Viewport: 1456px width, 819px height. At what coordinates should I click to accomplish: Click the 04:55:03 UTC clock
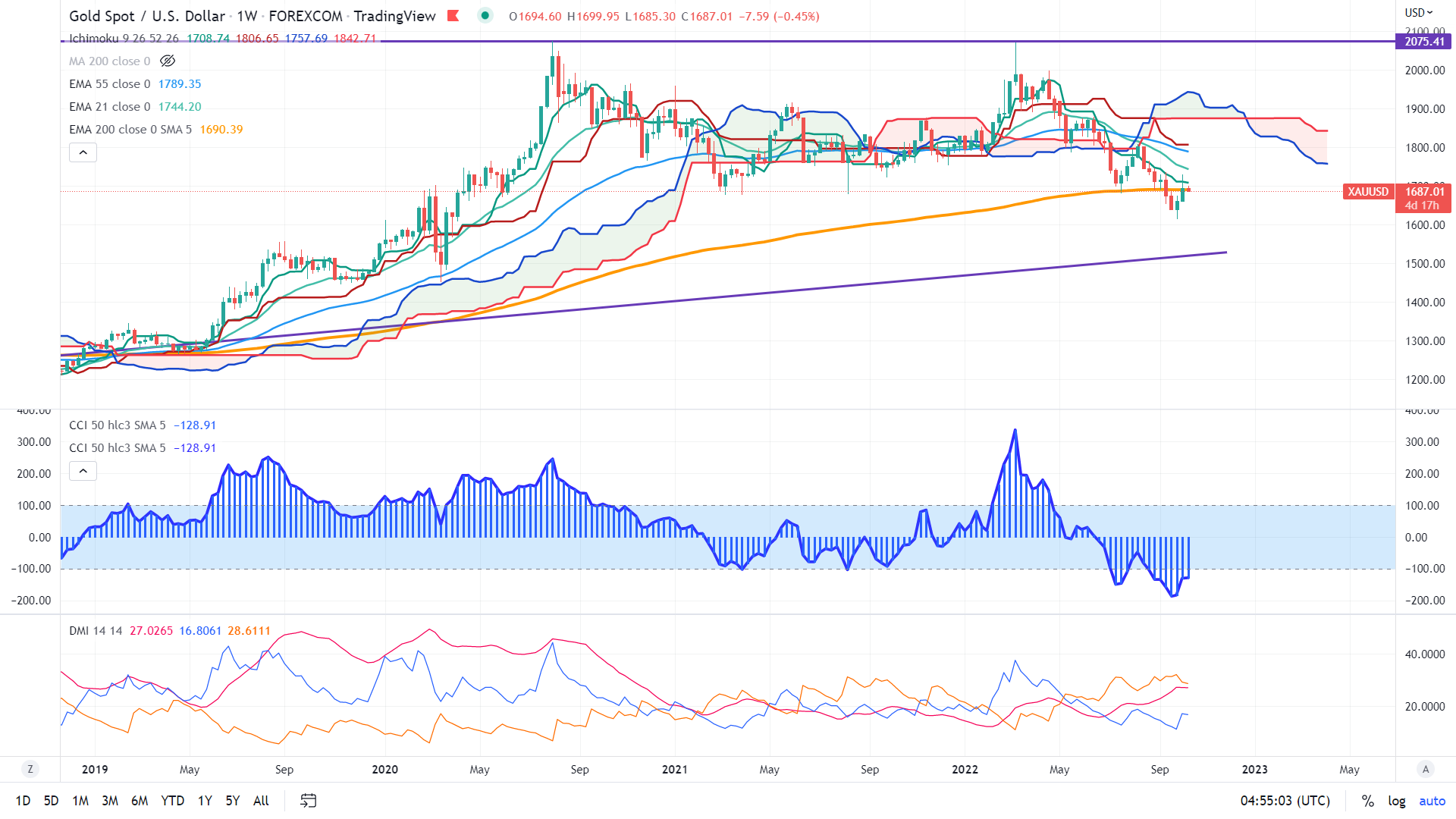[x=1285, y=801]
